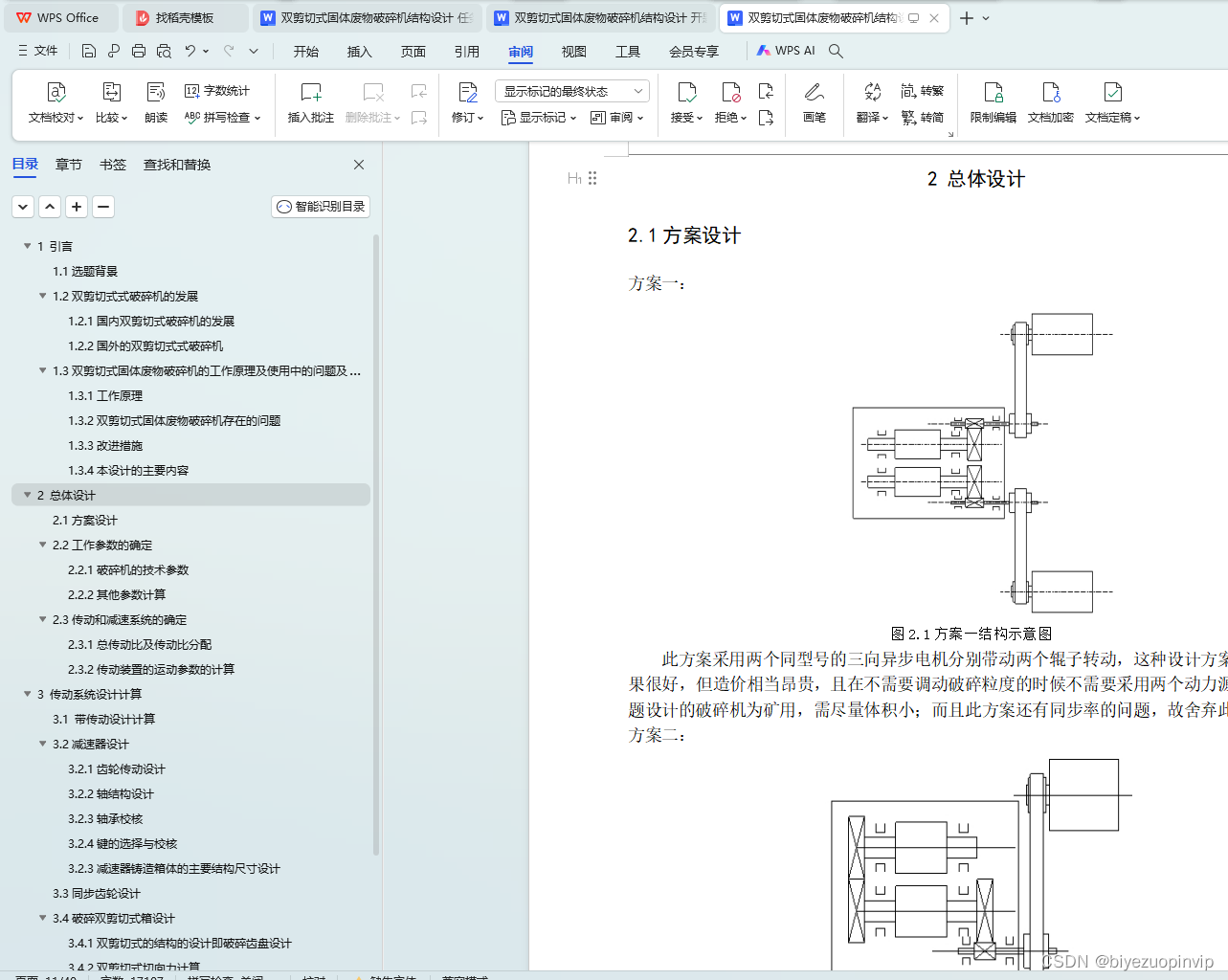Collapse the 2 总体设计 outline node
1228x980 pixels.
(28, 495)
